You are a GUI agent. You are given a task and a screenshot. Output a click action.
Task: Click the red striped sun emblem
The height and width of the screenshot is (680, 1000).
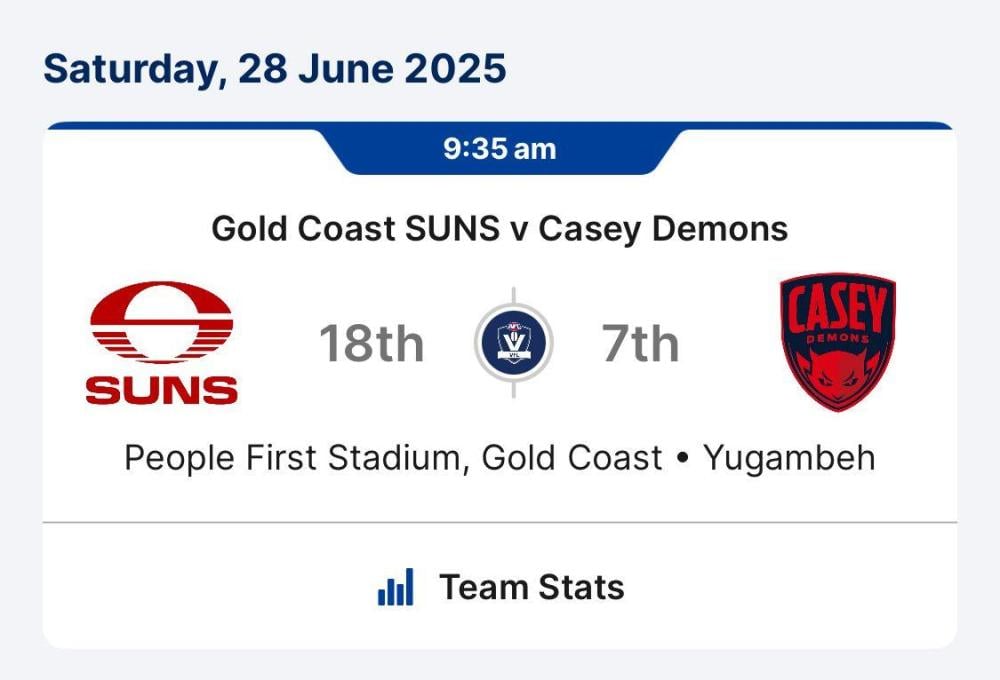[x=161, y=322]
